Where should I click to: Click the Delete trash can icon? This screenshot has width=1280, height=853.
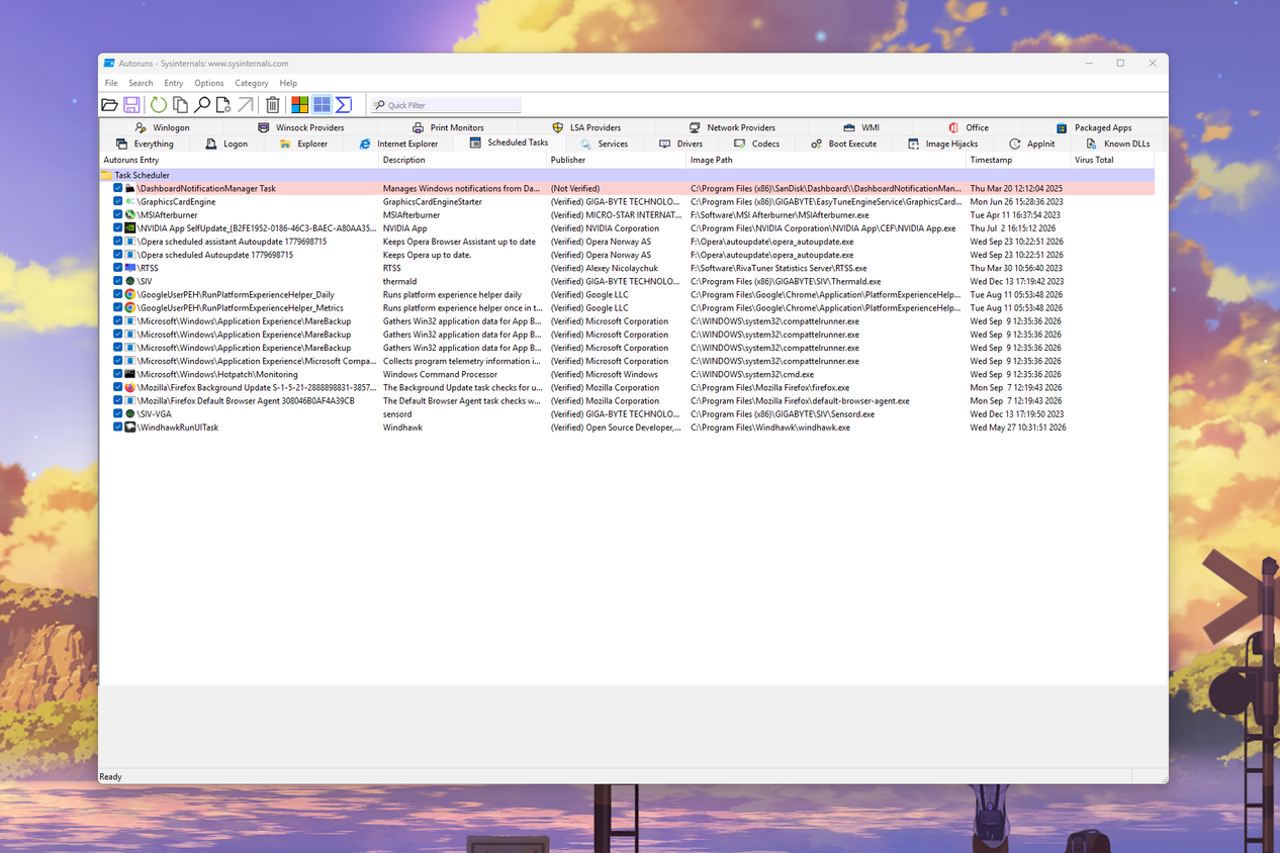coord(272,105)
